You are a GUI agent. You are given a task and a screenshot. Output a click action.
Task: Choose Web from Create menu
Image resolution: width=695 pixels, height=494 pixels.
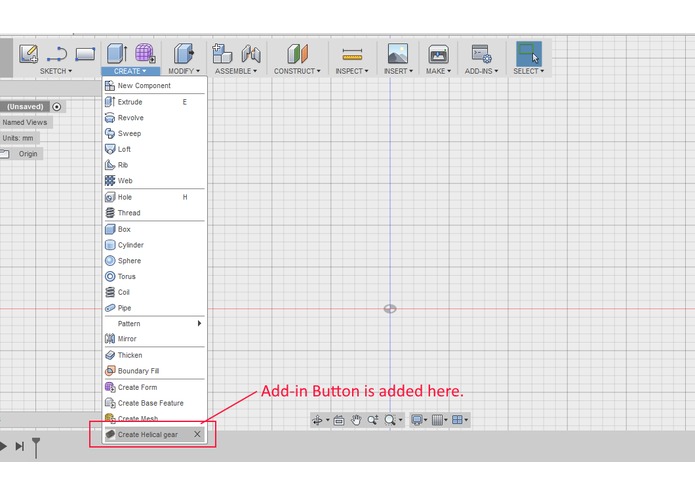154,181
